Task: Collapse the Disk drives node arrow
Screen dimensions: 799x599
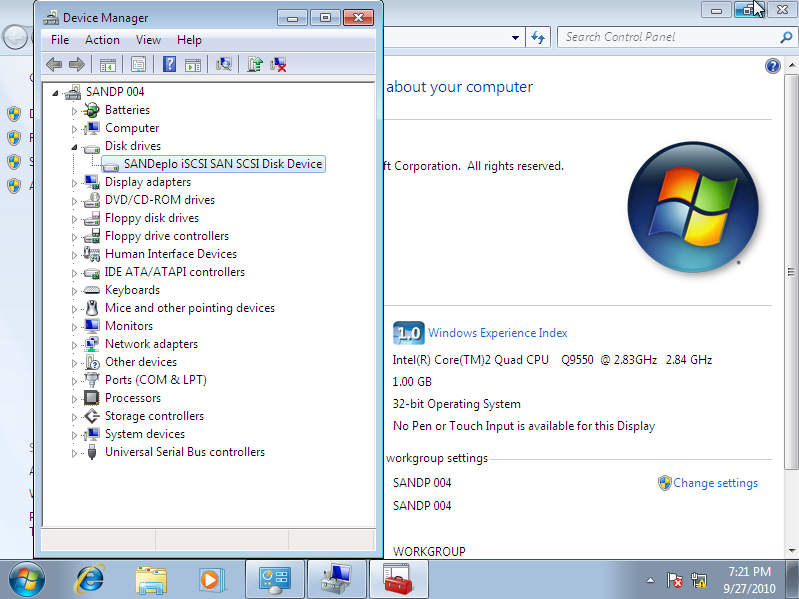Action: [x=74, y=147]
